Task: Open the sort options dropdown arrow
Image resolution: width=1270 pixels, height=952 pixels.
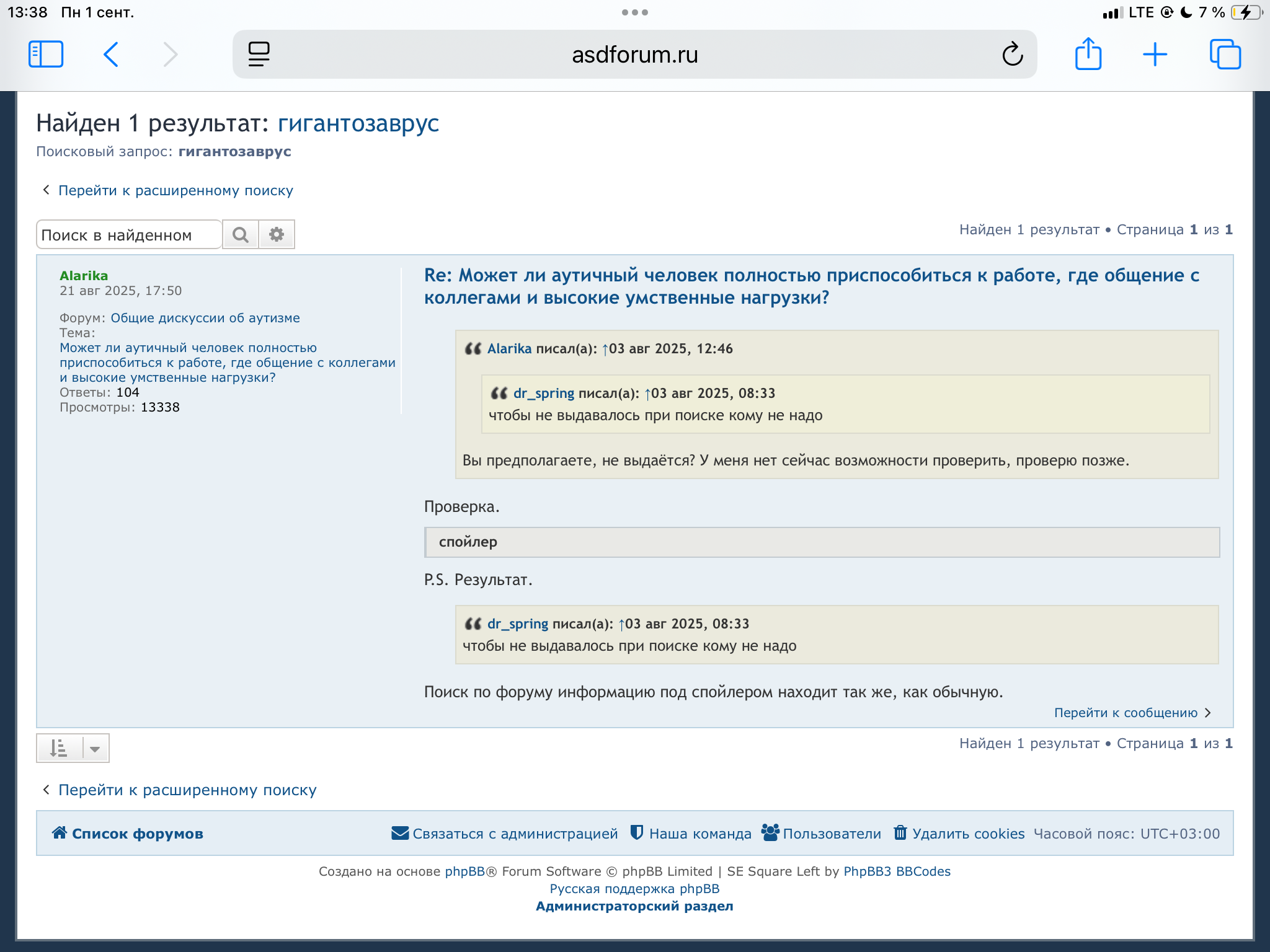Action: click(95, 749)
